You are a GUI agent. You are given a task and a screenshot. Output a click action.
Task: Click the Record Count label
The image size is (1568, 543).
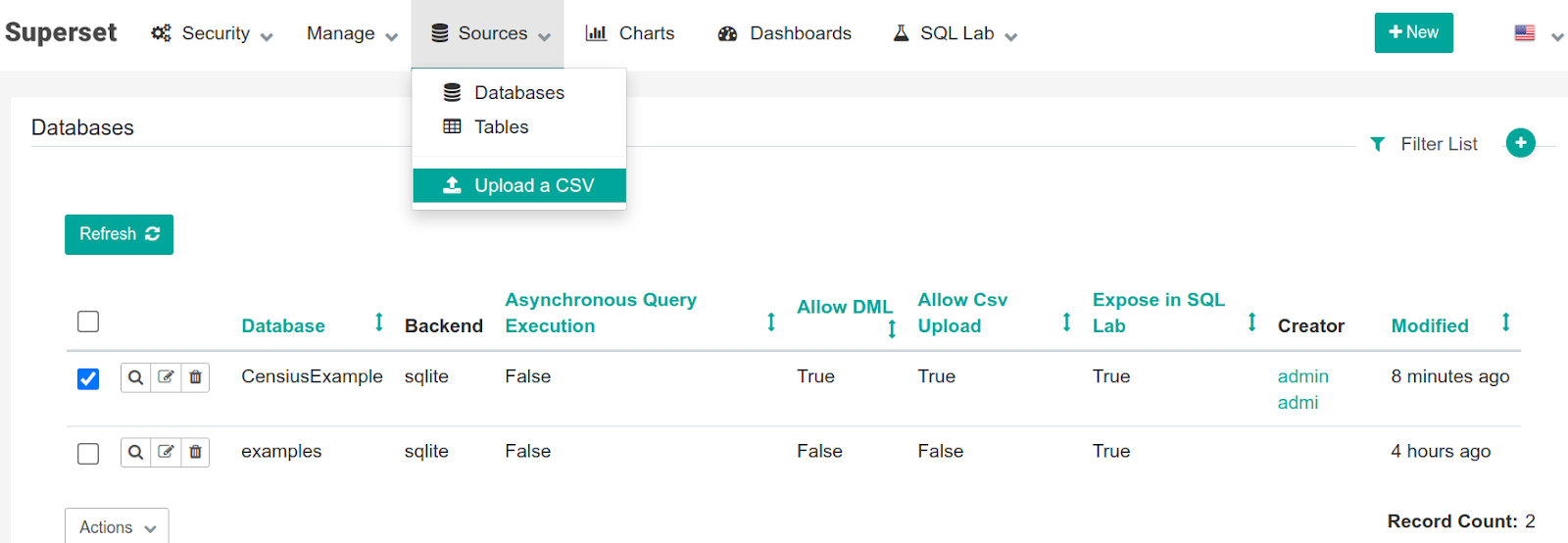pyautogui.click(x=1452, y=521)
